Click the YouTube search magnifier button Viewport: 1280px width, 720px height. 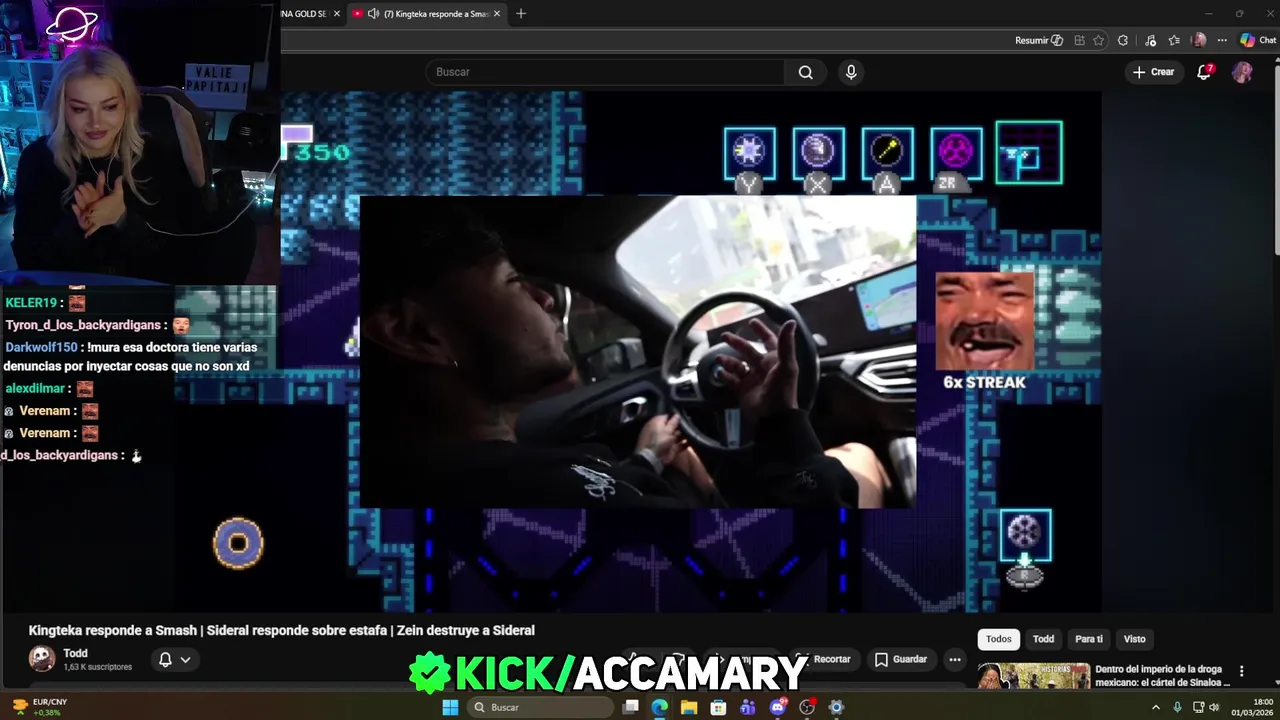(x=805, y=72)
